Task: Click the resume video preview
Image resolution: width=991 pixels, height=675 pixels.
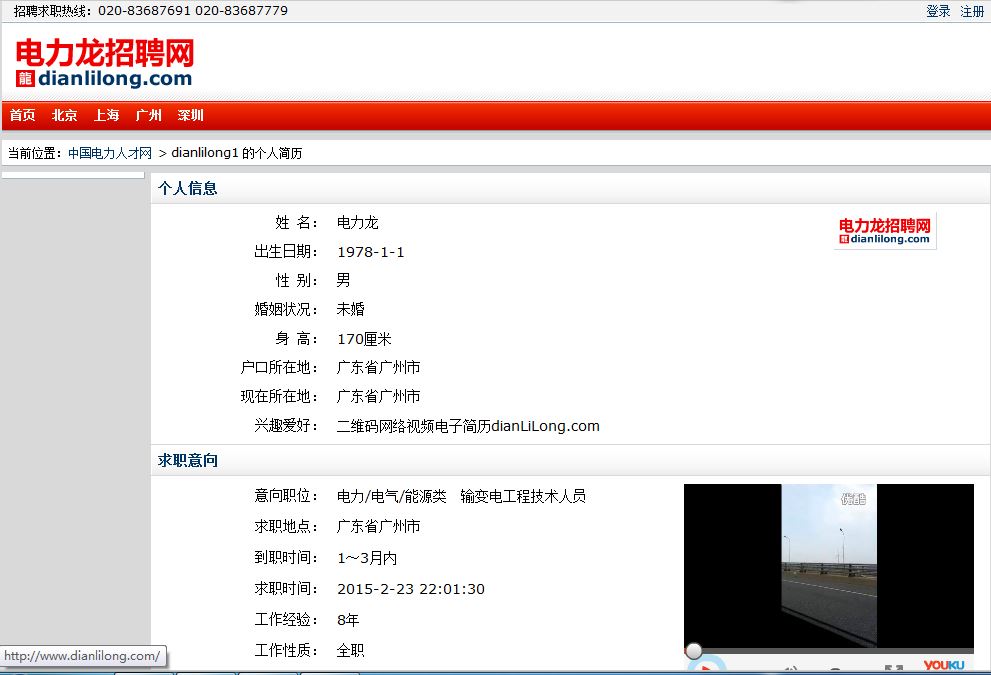Action: pyautogui.click(x=828, y=565)
